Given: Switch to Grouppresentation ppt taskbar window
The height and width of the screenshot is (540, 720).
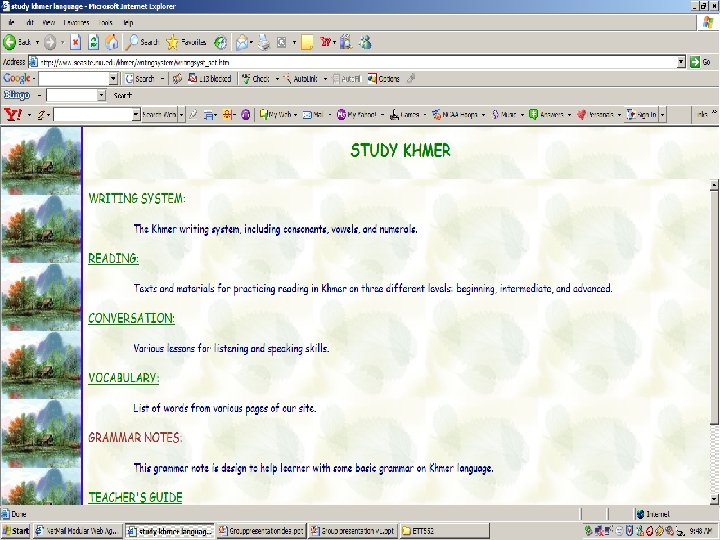Looking at the screenshot, I should click(x=261, y=531).
